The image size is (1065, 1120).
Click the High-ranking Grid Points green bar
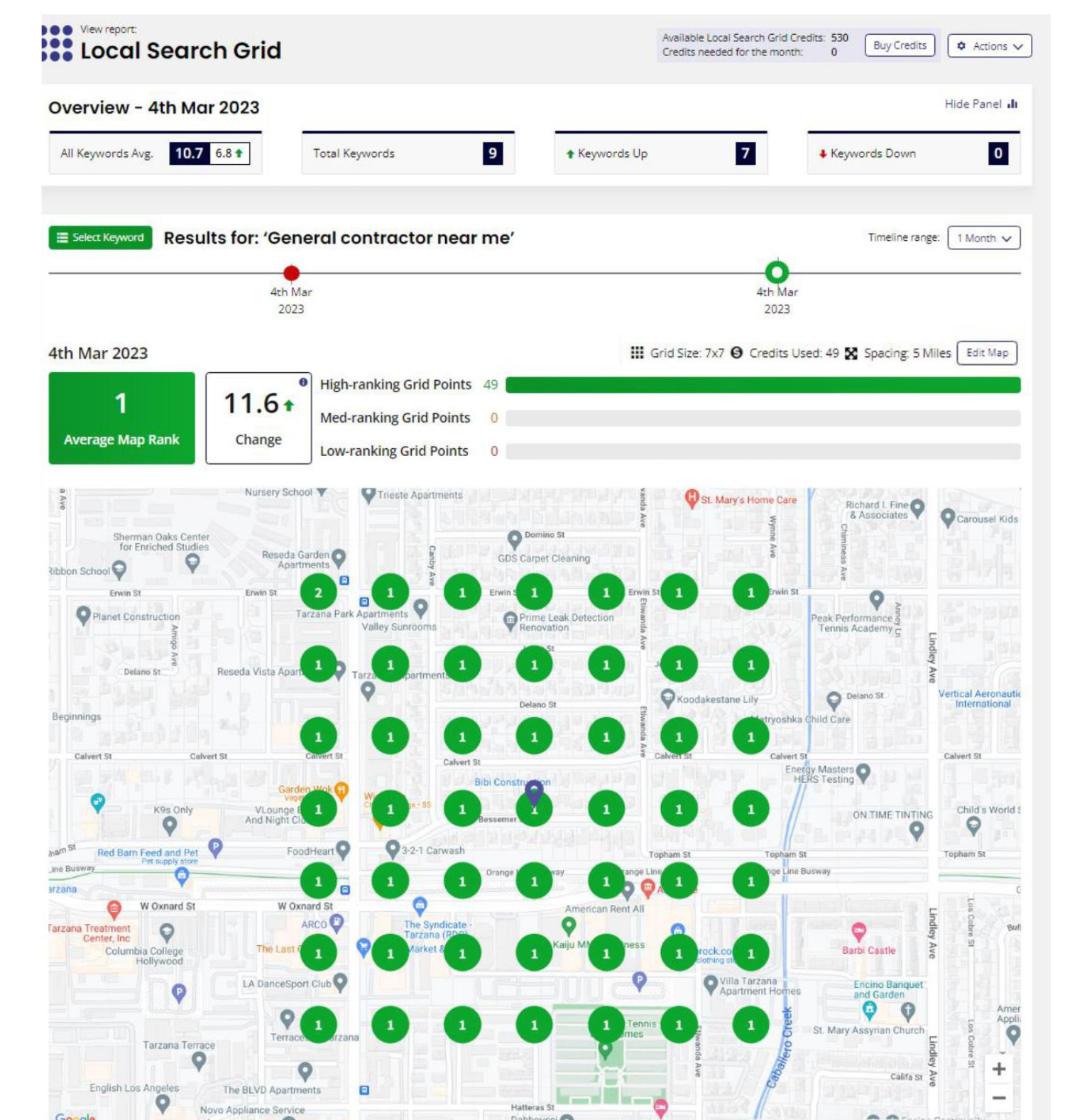[x=763, y=385]
